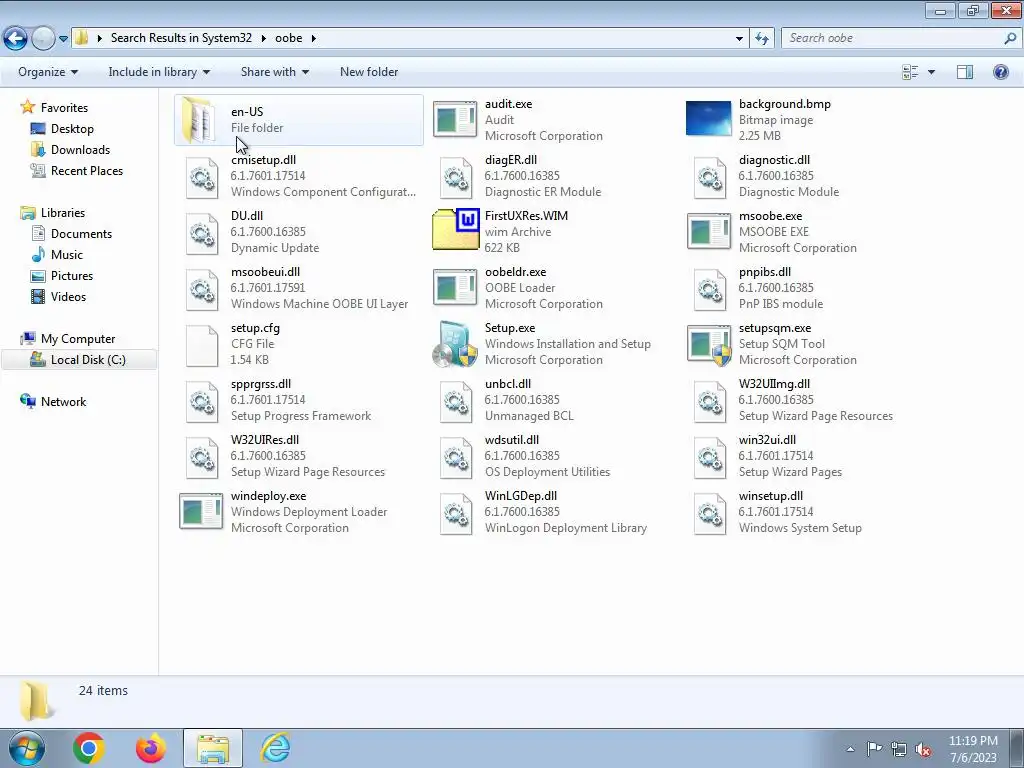Change view using the view icon

point(910,72)
